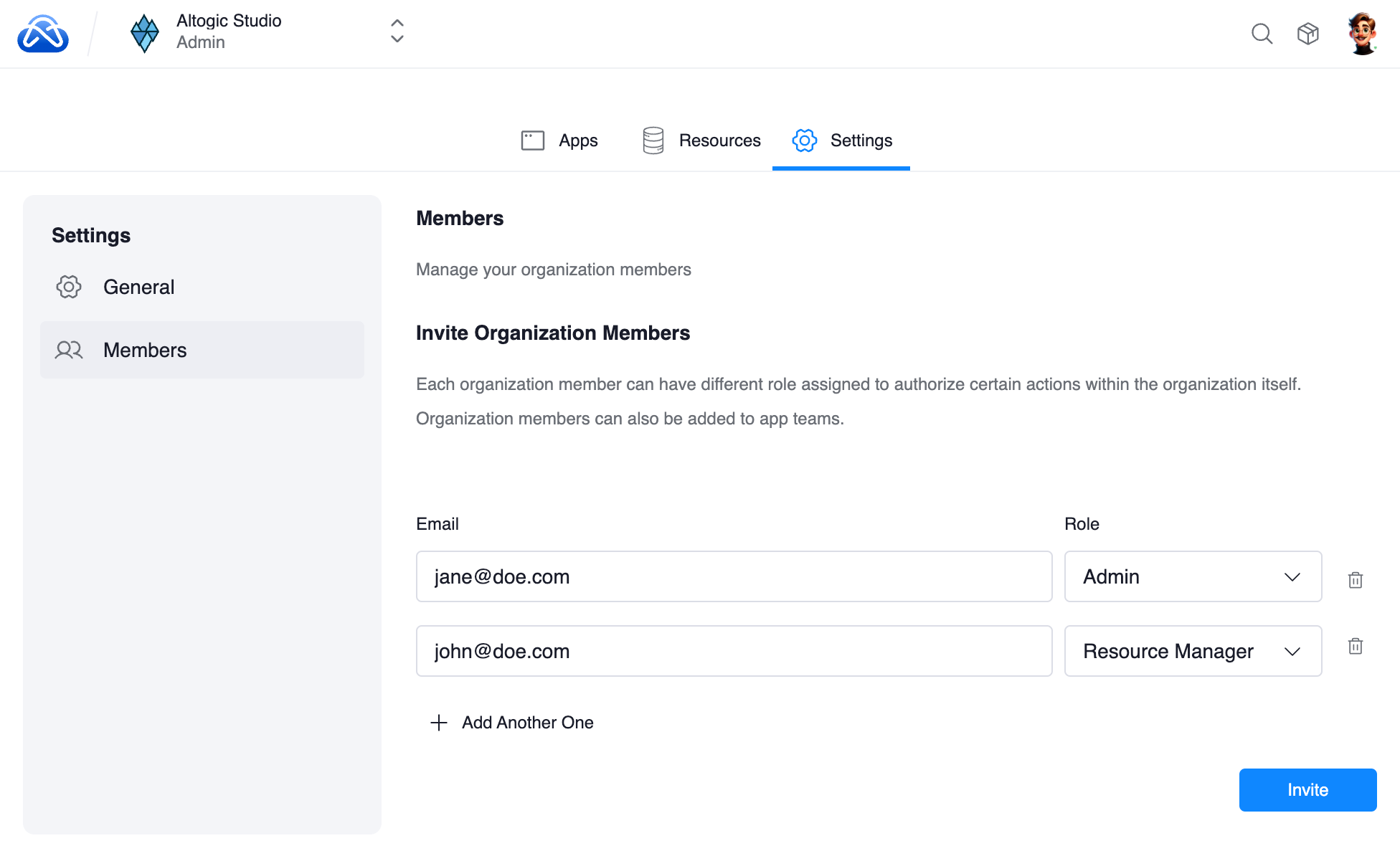Click the cube package icon in header
The width and height of the screenshot is (1400, 856).
(x=1307, y=34)
